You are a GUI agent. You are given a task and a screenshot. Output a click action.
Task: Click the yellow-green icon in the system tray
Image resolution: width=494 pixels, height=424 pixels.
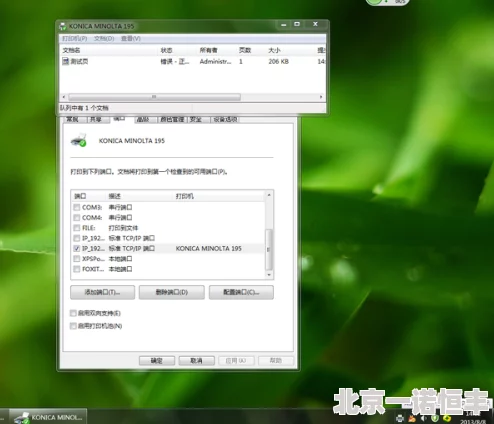click(447, 418)
